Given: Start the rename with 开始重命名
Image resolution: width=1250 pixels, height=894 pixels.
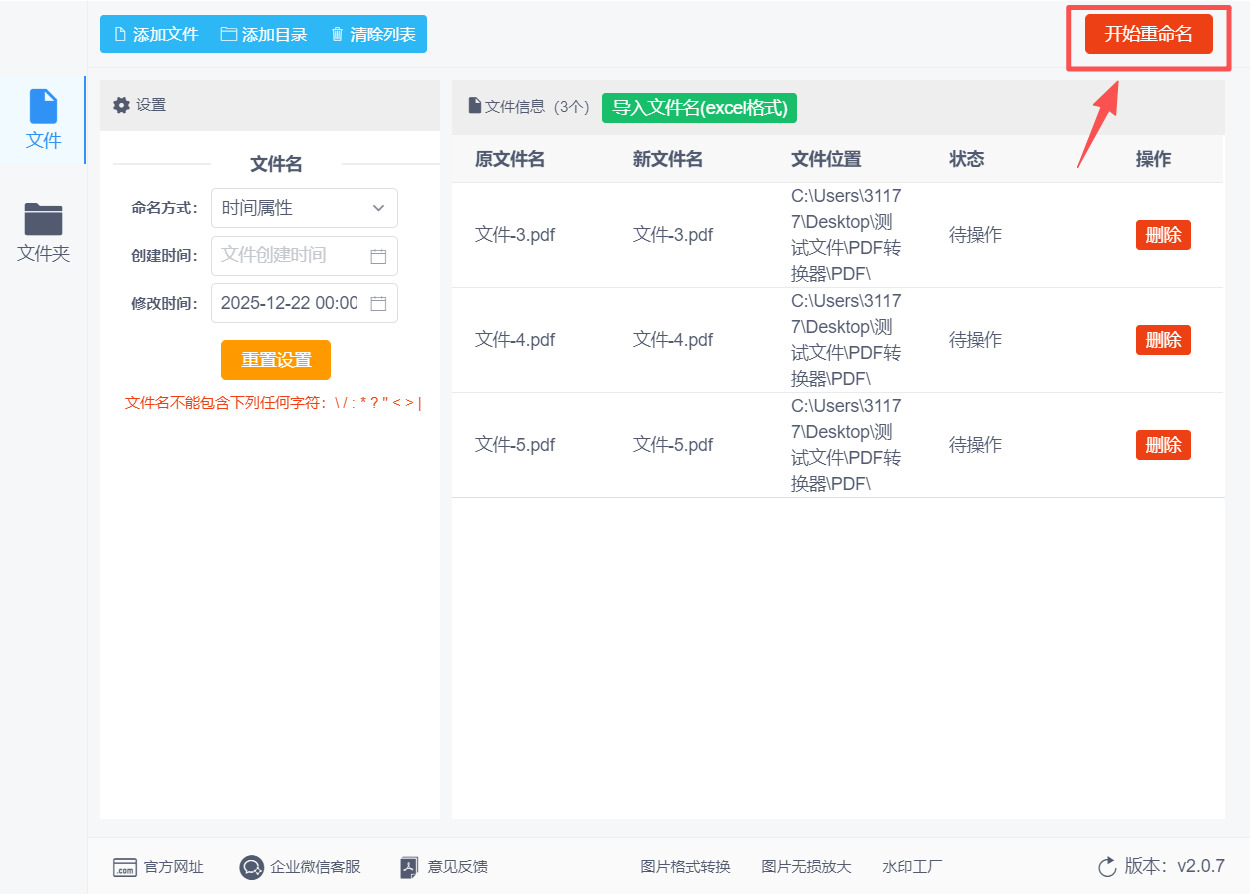Looking at the screenshot, I should pos(1148,34).
